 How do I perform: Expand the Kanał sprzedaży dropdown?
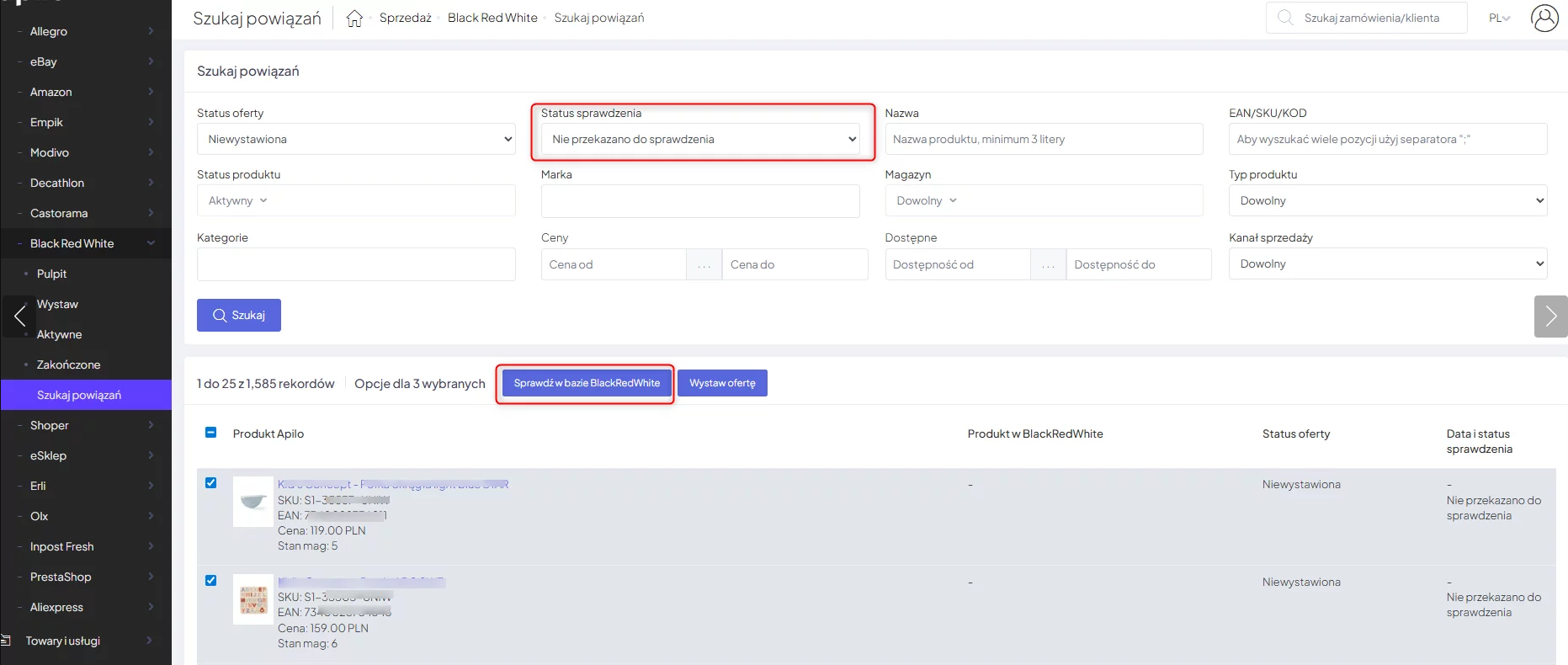click(1387, 263)
